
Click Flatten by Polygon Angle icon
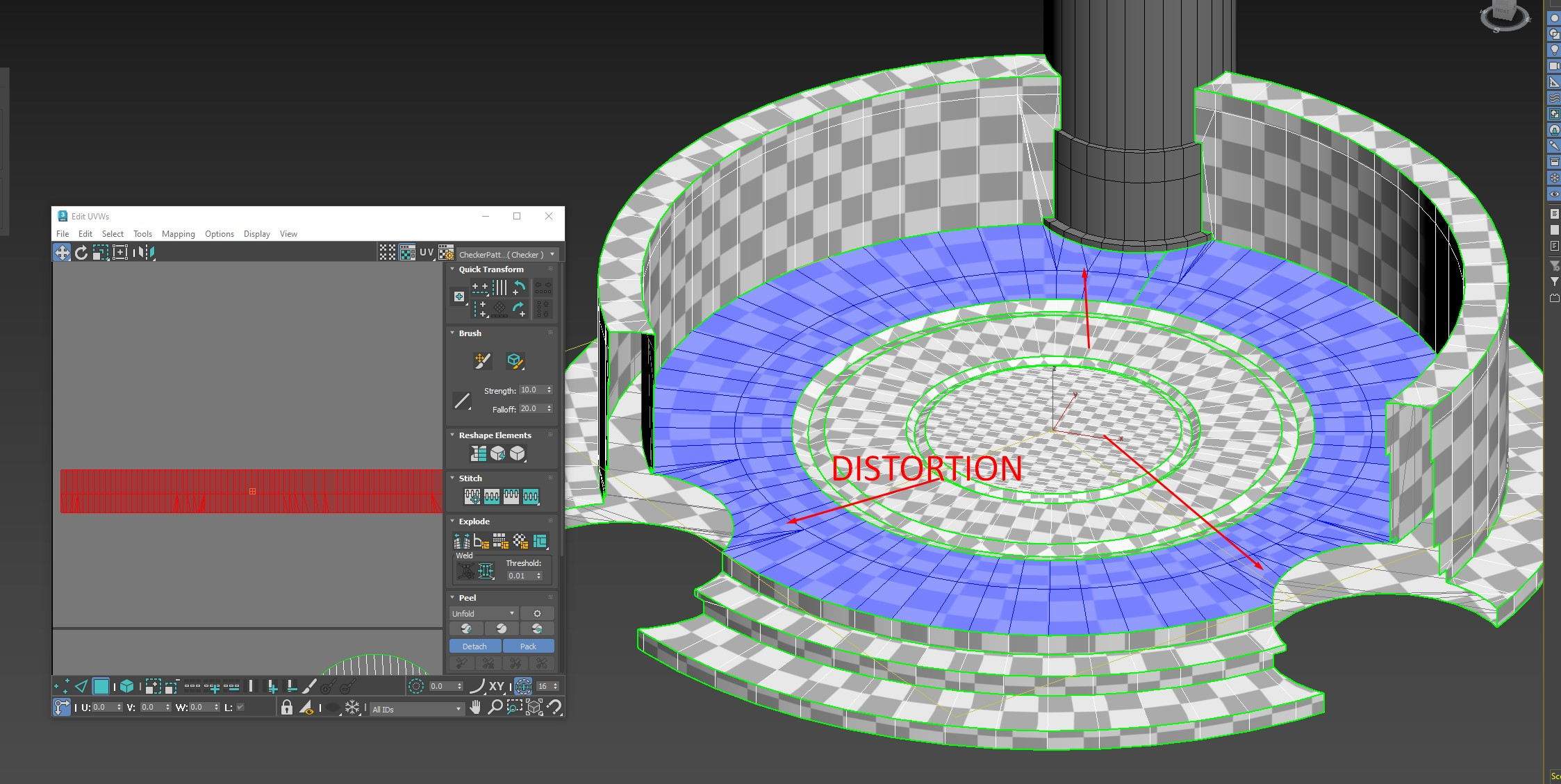pyautogui.click(x=481, y=541)
